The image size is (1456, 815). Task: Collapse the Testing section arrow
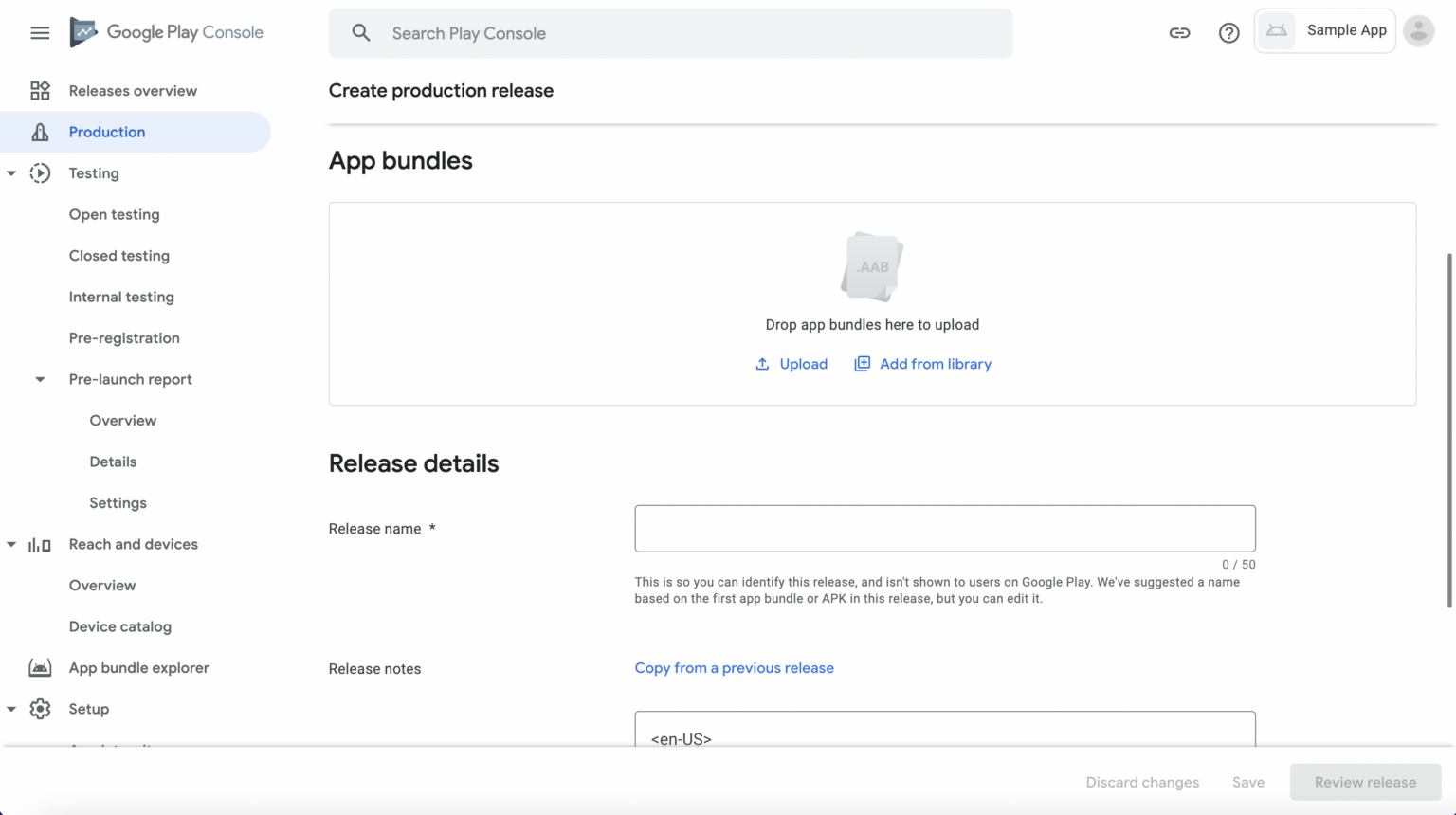(x=11, y=173)
